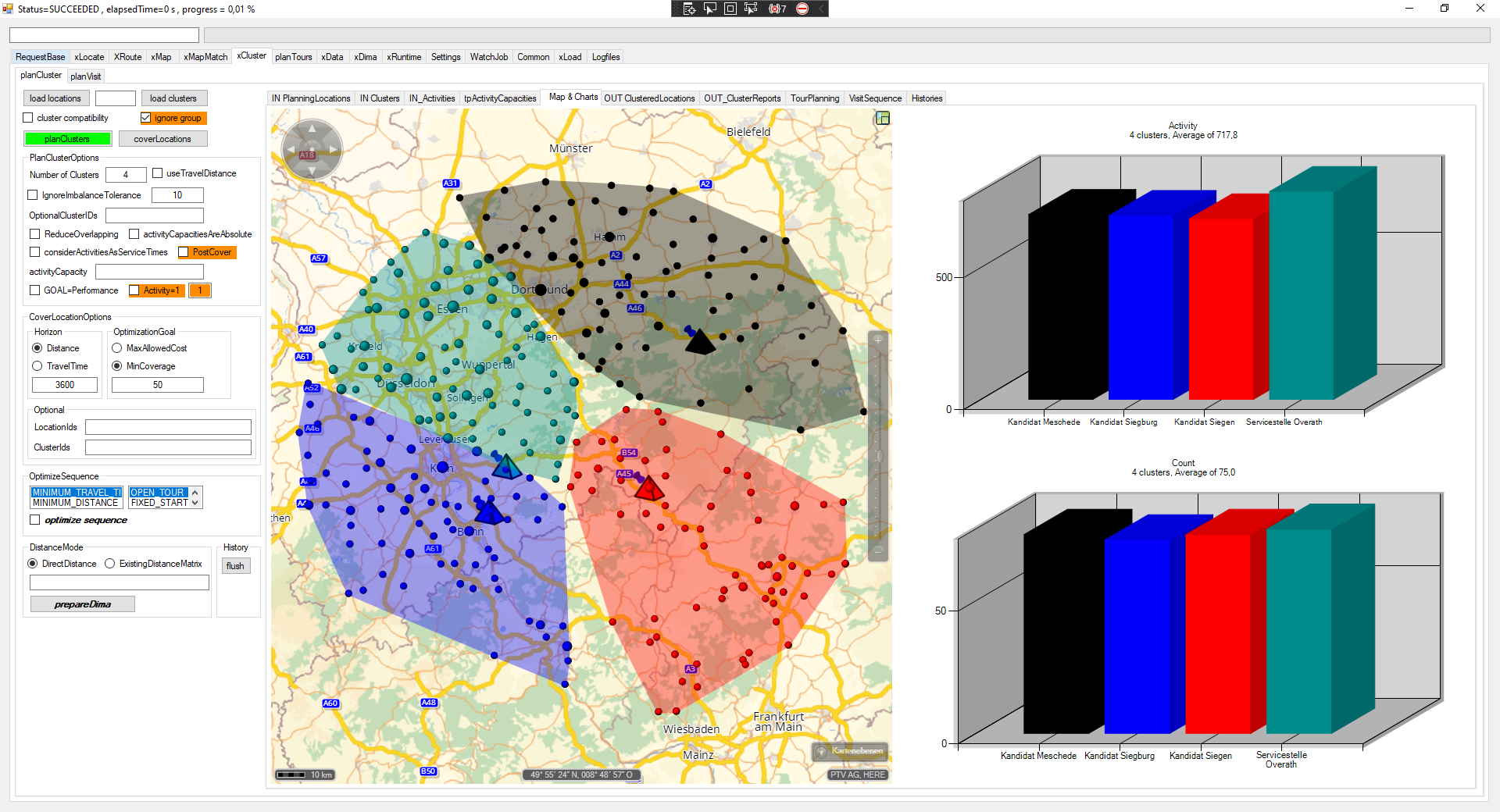Screen dimensions: 1500x812
Task: Click the red stop icon in debug toolbar
Action: tap(802, 9)
